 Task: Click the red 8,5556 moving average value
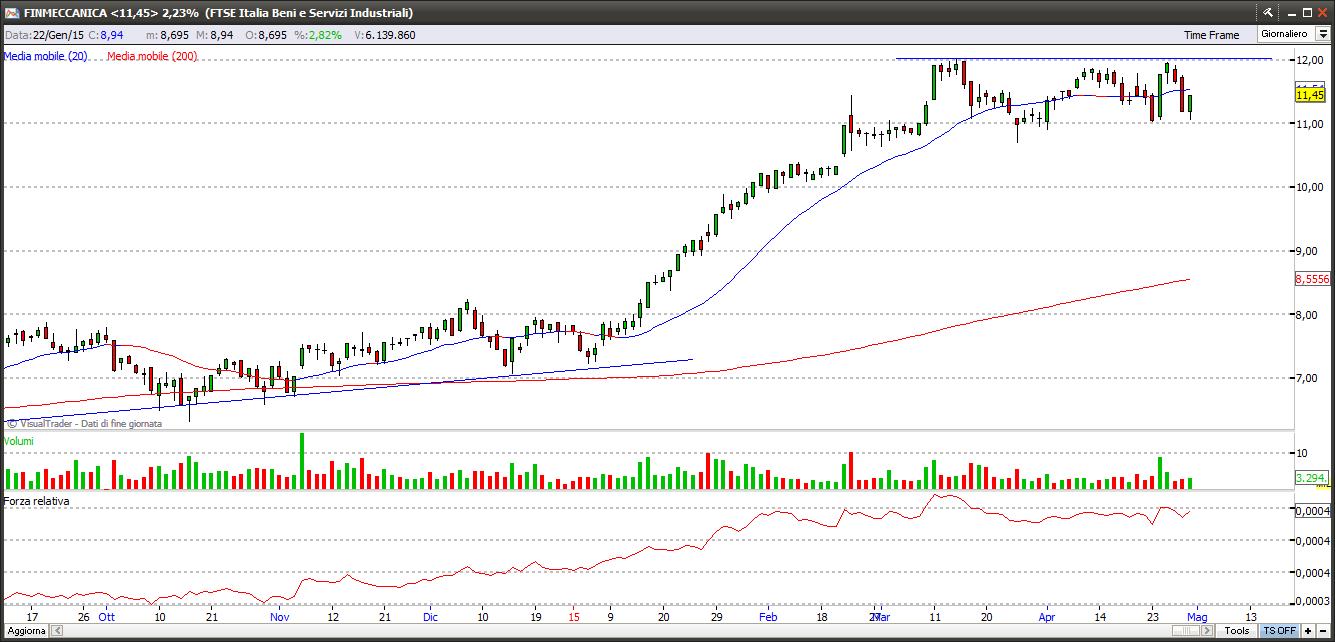tap(1312, 280)
